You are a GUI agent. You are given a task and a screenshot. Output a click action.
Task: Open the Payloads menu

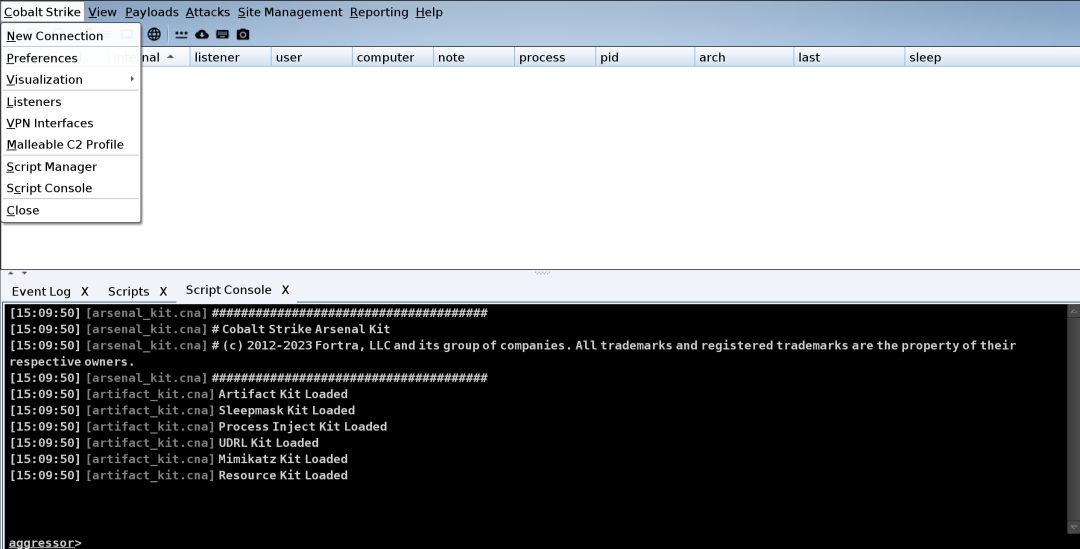152,12
